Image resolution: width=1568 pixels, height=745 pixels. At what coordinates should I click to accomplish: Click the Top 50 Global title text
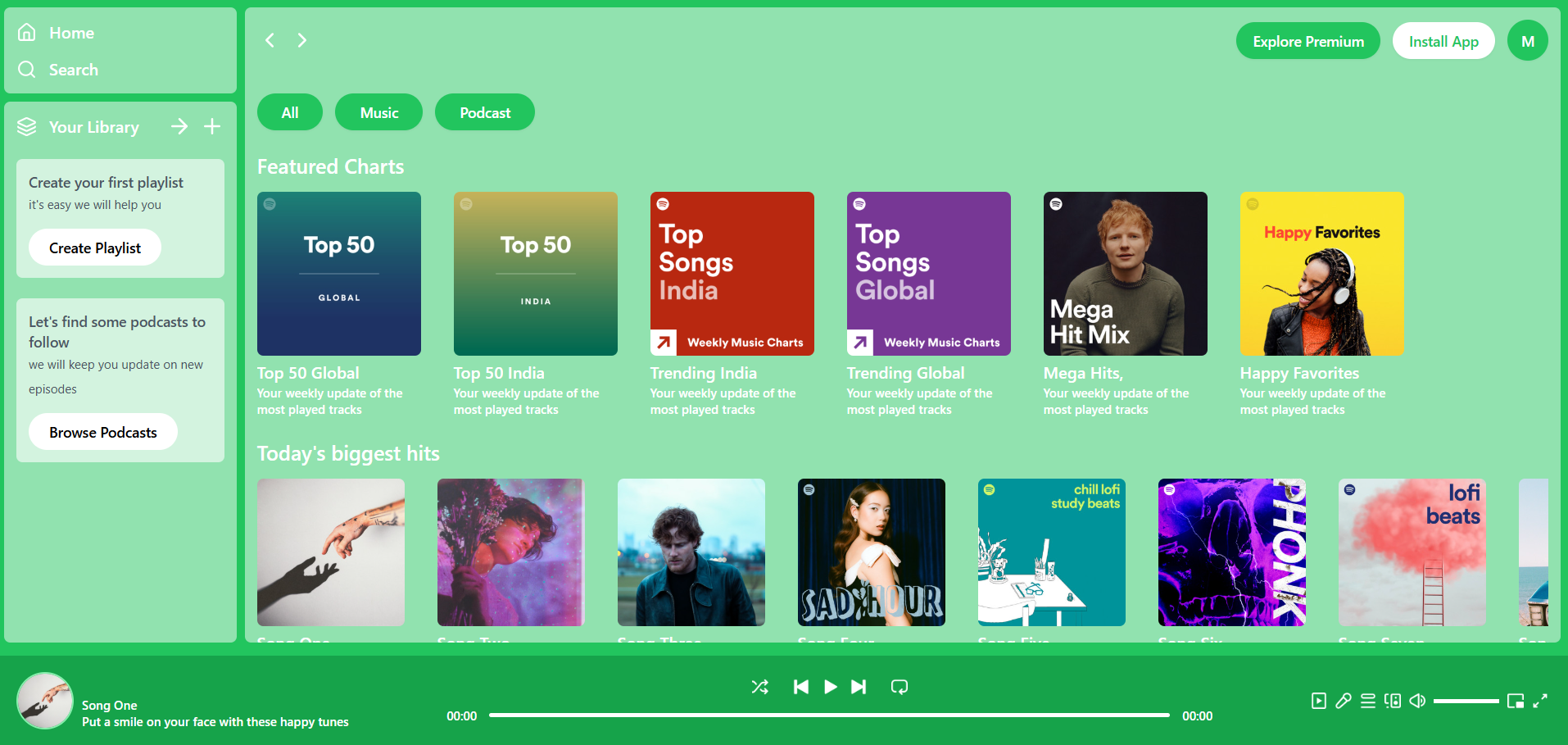click(x=308, y=373)
